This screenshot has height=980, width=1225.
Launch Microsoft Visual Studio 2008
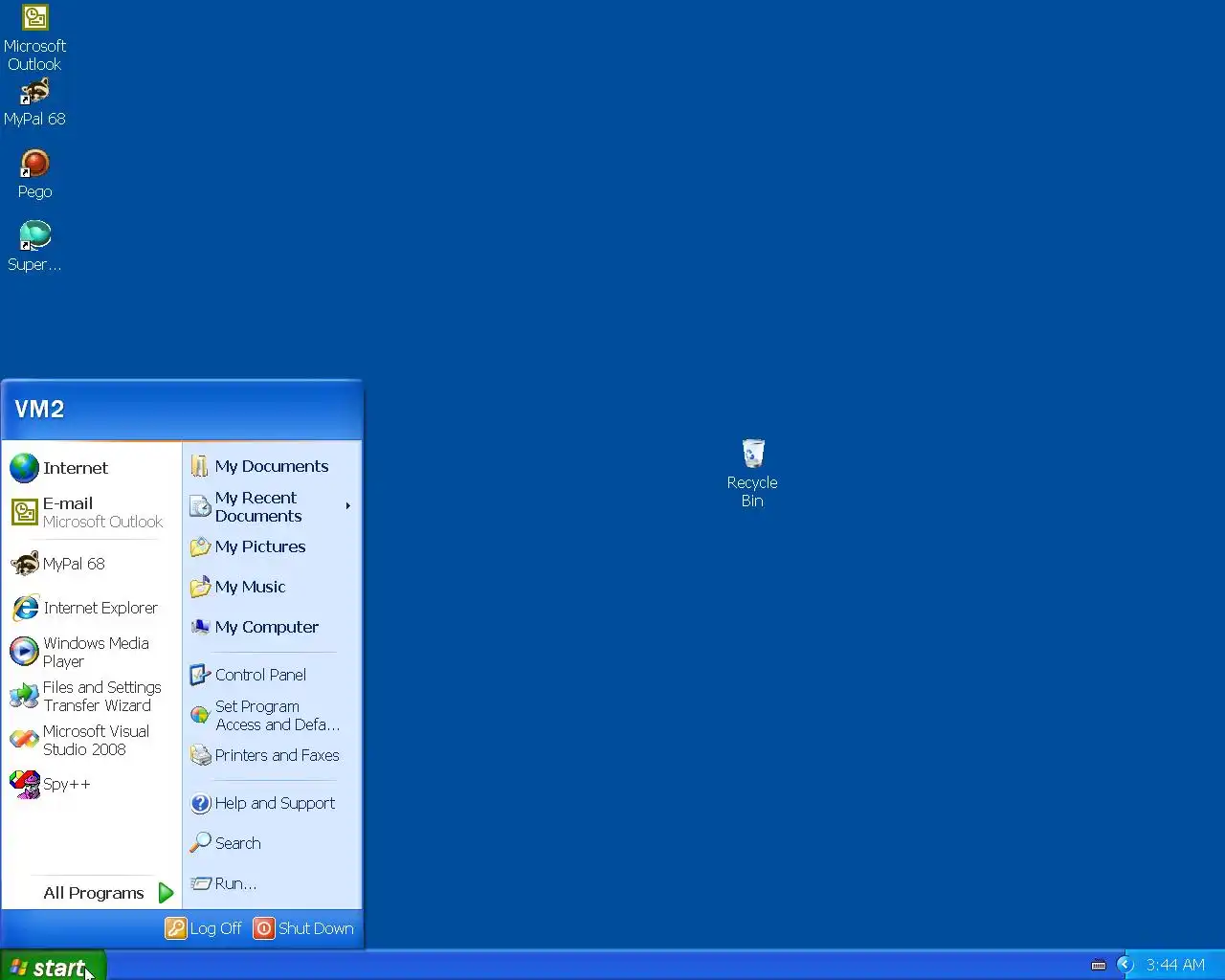92,740
